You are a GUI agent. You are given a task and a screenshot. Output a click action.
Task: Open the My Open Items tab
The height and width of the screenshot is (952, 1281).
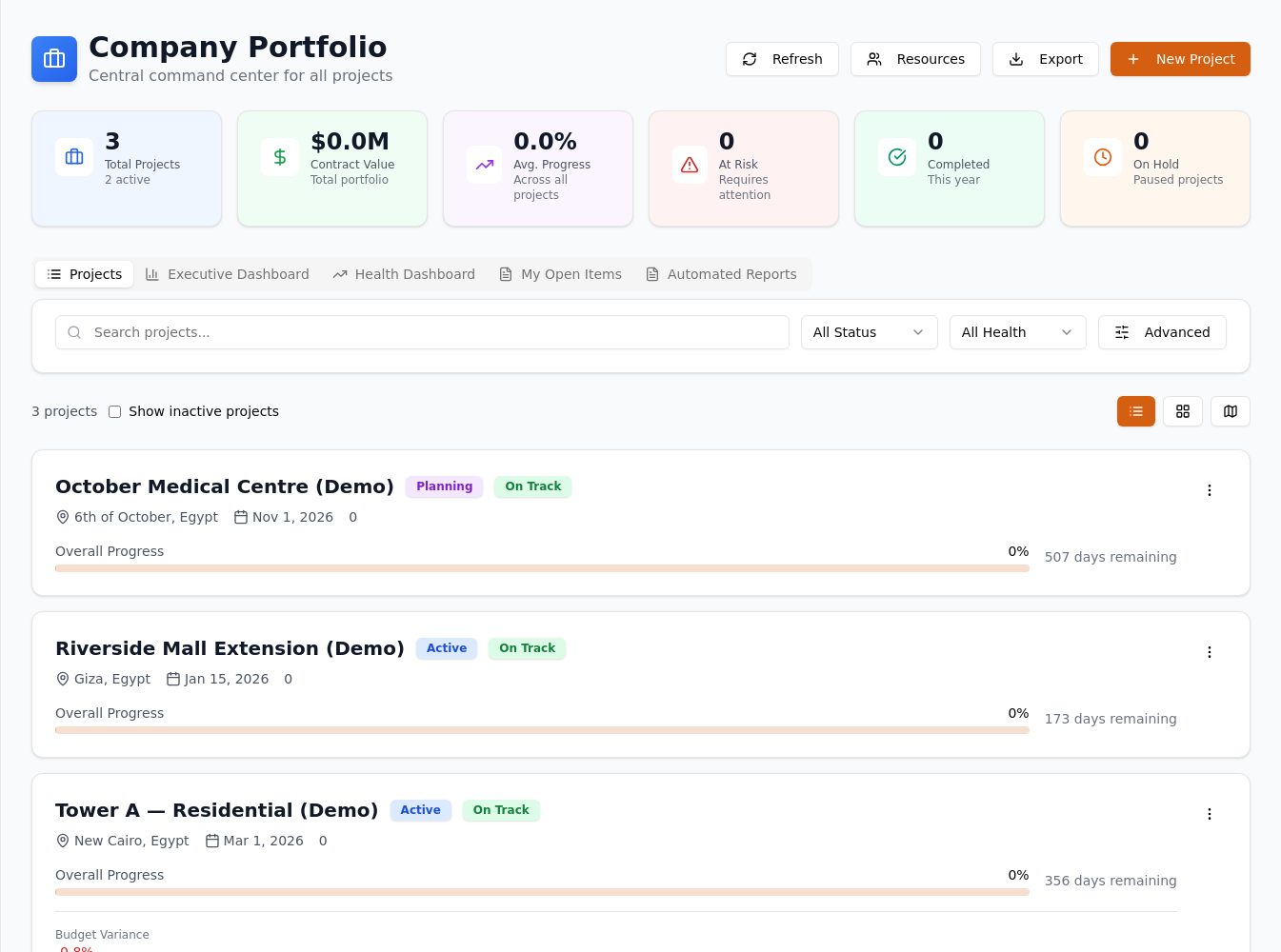(x=560, y=274)
